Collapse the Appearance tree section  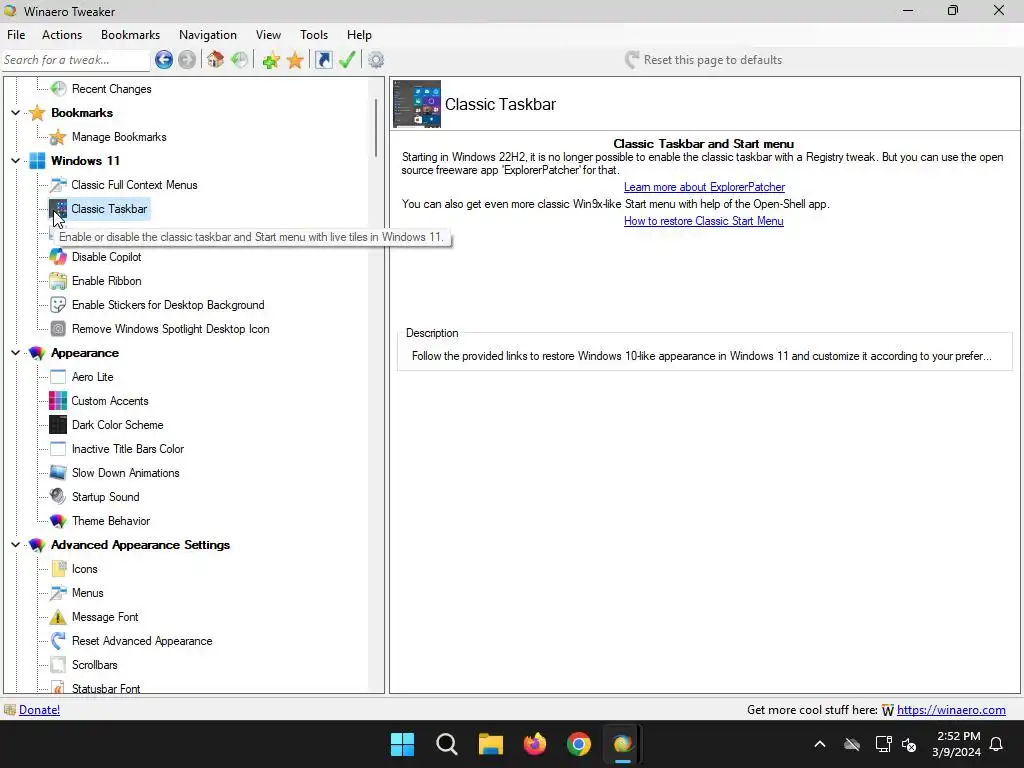click(16, 353)
